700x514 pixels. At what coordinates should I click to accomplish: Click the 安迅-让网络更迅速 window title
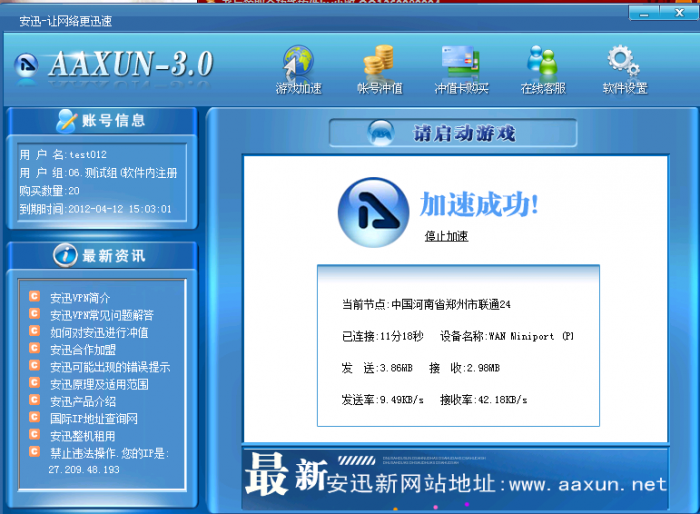click(66, 21)
